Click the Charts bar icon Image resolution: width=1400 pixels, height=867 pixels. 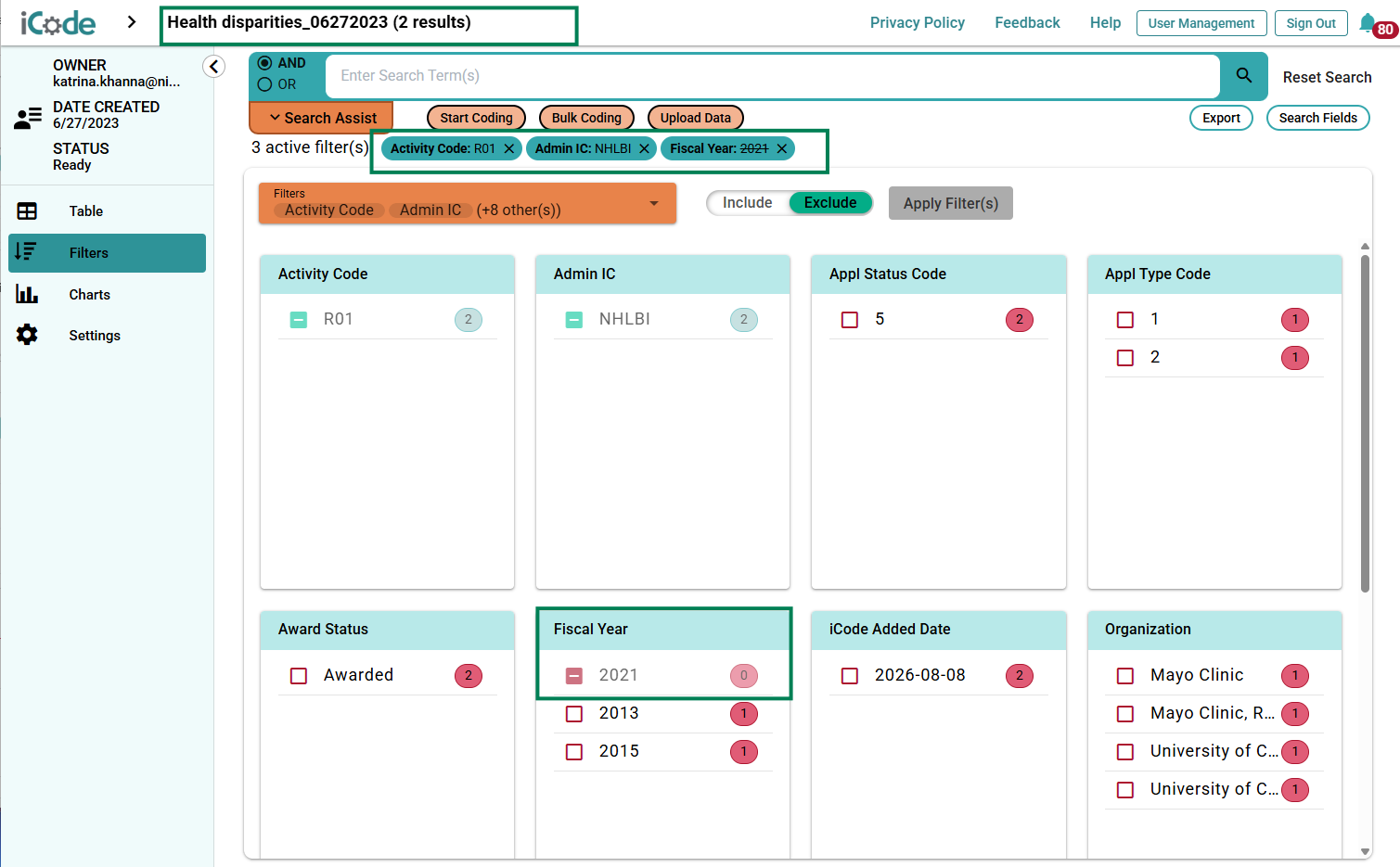click(x=27, y=294)
